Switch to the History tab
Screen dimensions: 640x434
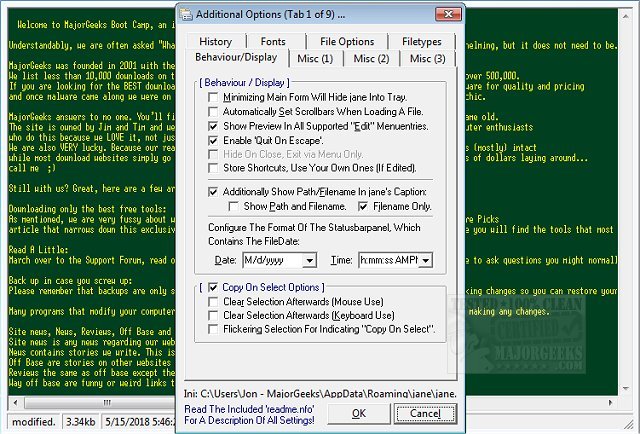click(216, 41)
